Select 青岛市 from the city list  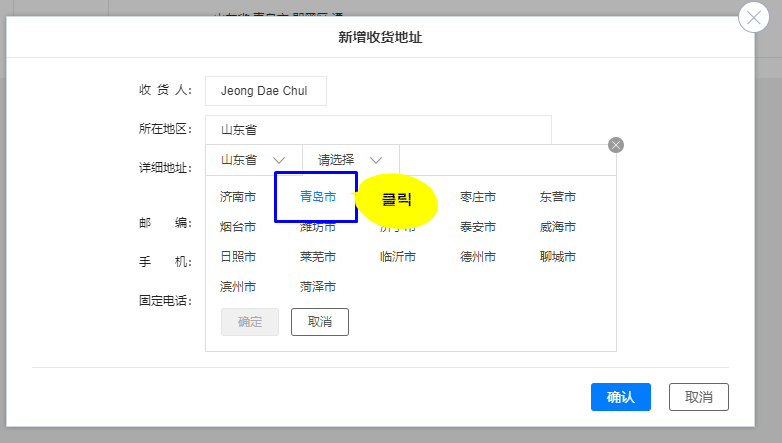coord(317,197)
